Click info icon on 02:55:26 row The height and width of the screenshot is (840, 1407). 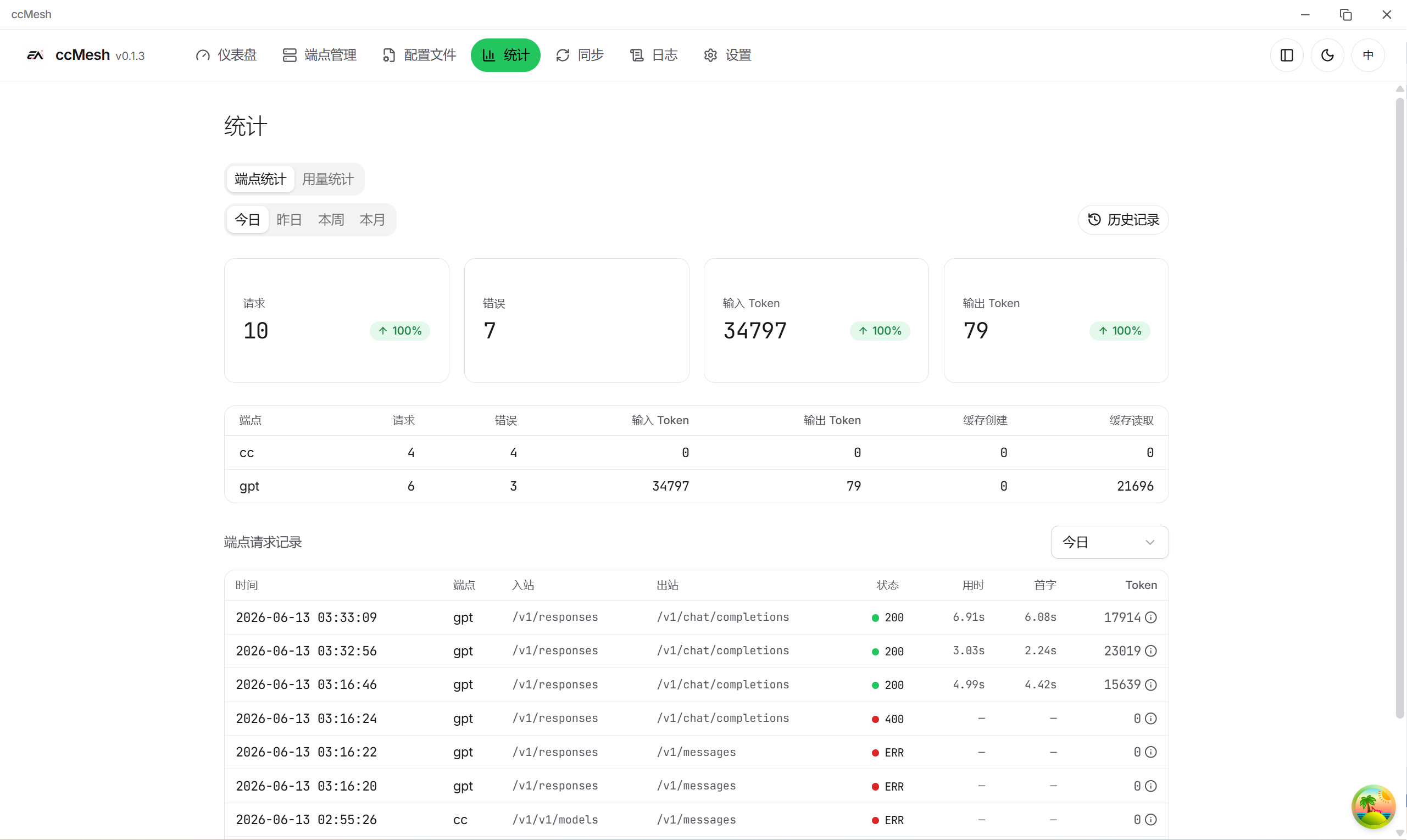pos(1150,820)
